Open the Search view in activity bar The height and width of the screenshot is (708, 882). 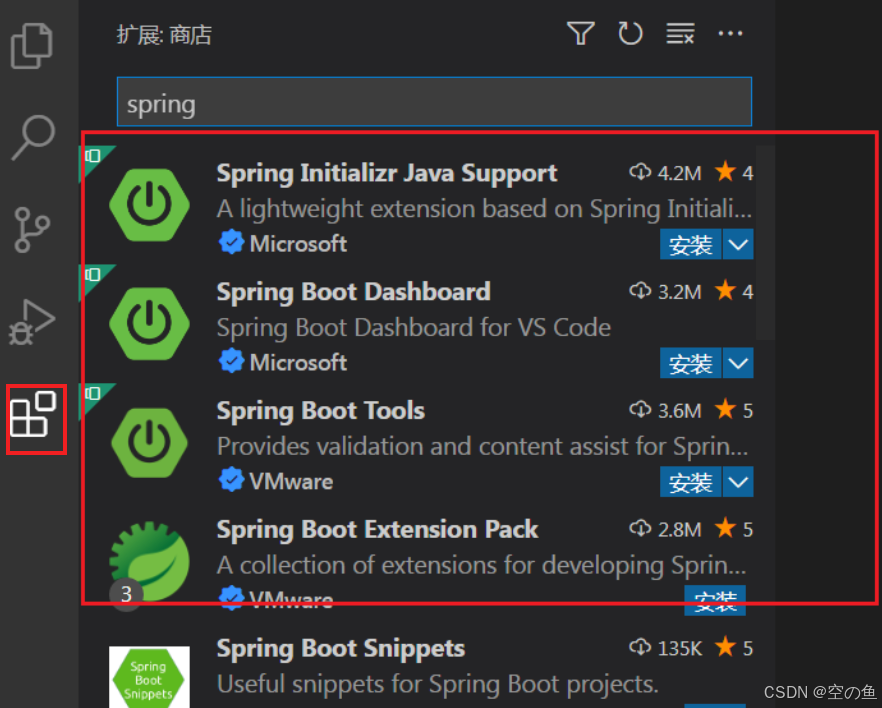point(33,138)
